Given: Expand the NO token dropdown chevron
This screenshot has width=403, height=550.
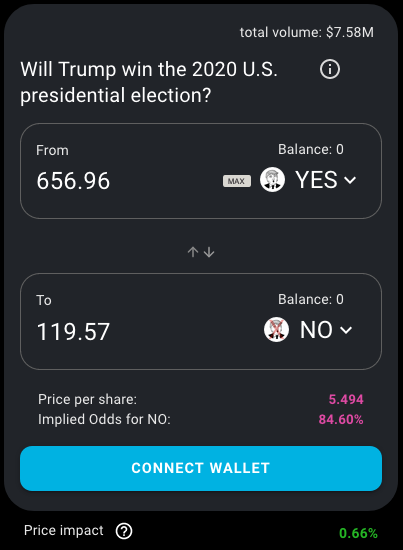Looking at the screenshot, I should (346, 330).
